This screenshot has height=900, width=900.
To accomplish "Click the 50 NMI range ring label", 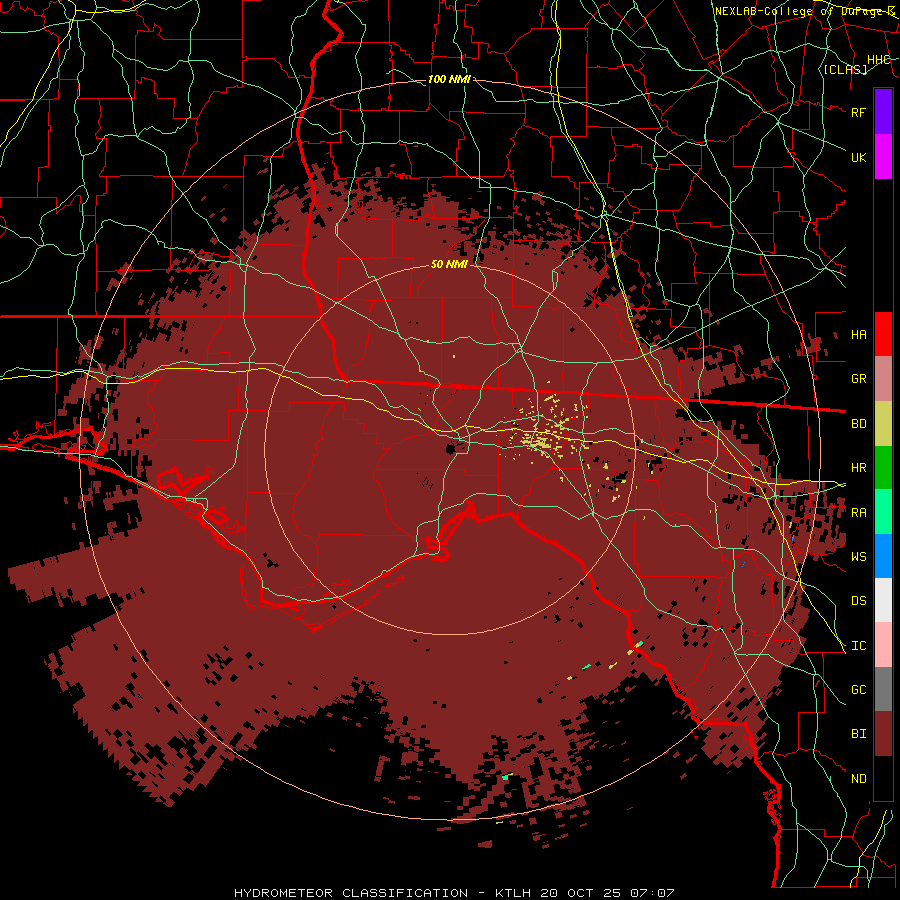I will [x=449, y=264].
